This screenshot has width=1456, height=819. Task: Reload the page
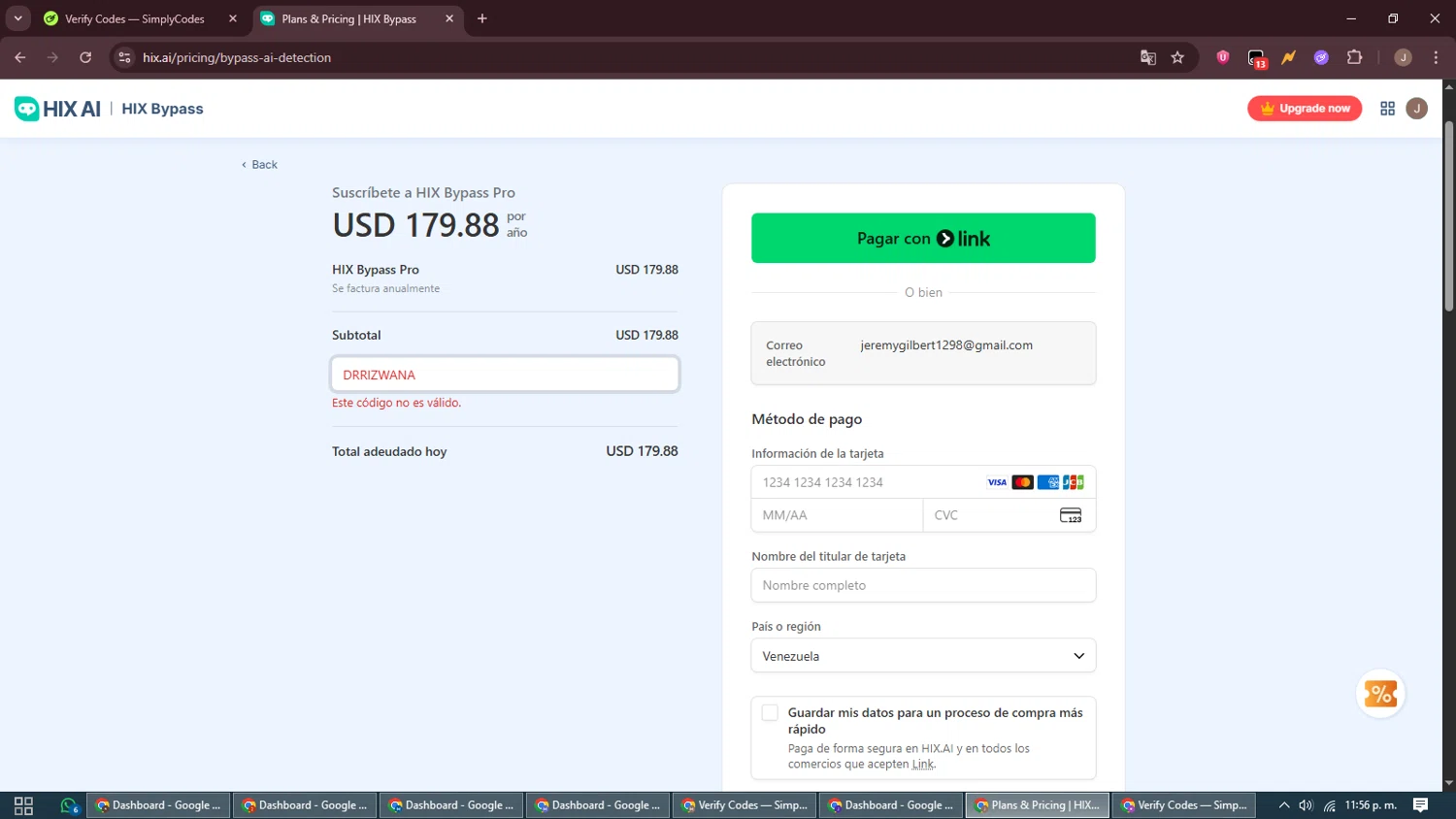tap(85, 57)
